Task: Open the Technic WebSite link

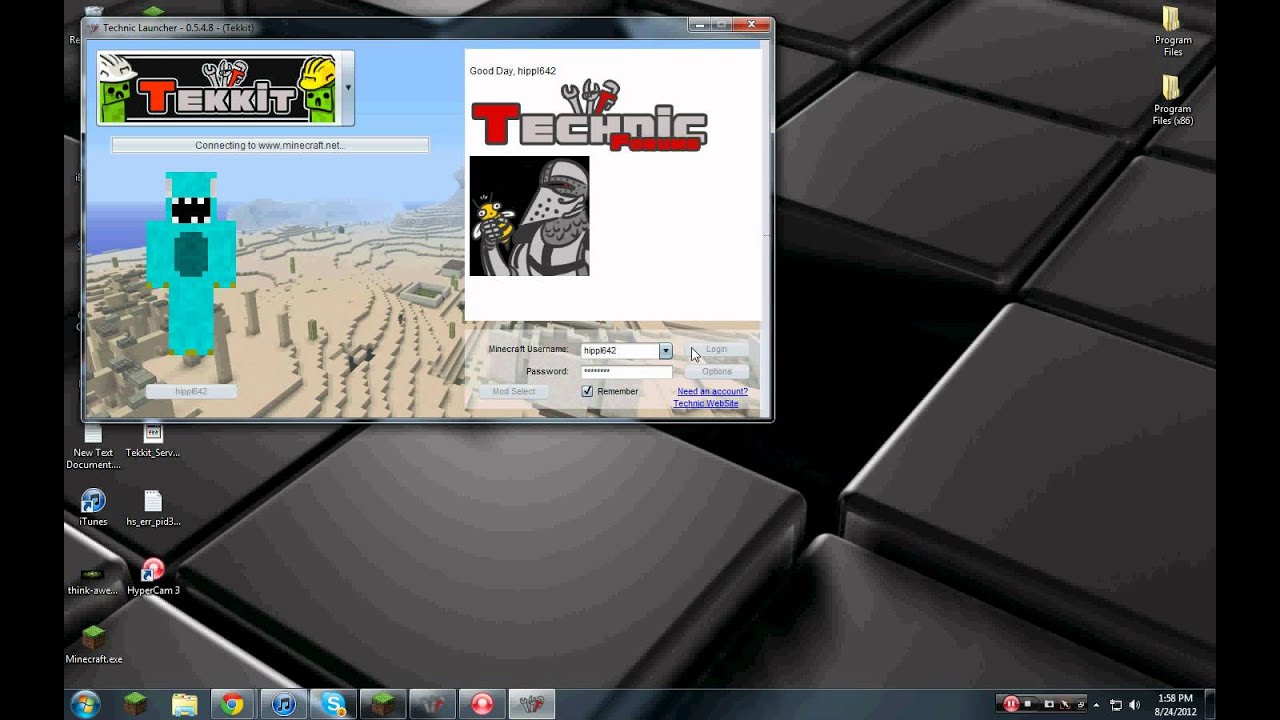Action: (706, 403)
